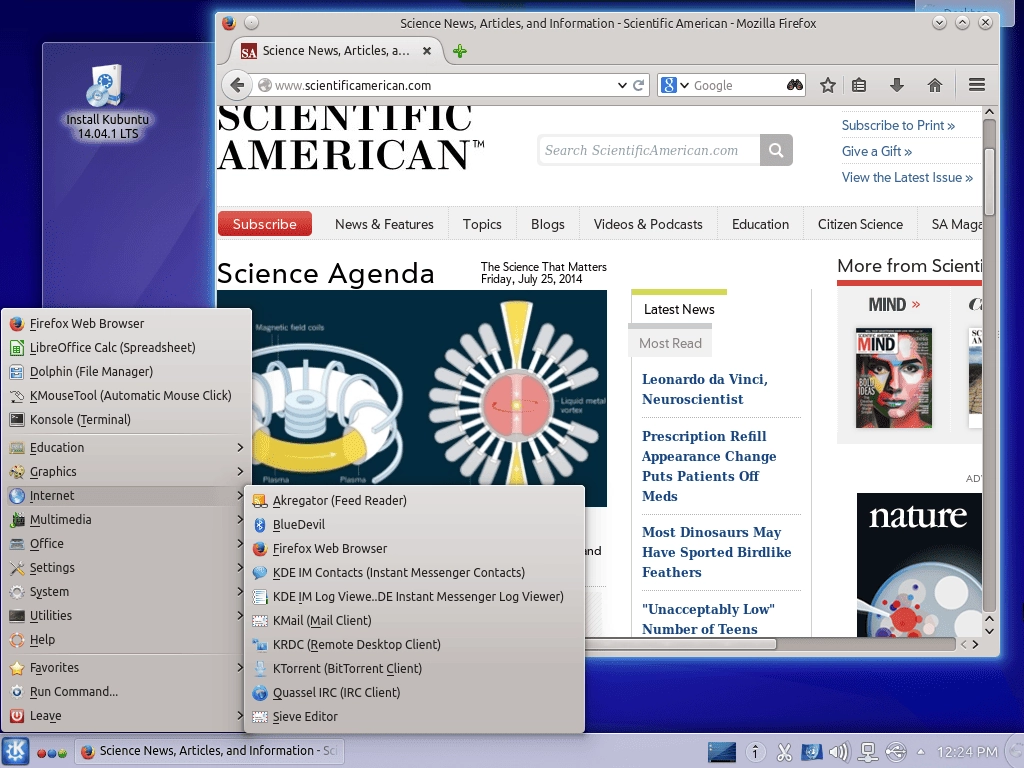The height and width of the screenshot is (768, 1024).
Task: Click the Firefox back arrow button
Action: pos(237,85)
